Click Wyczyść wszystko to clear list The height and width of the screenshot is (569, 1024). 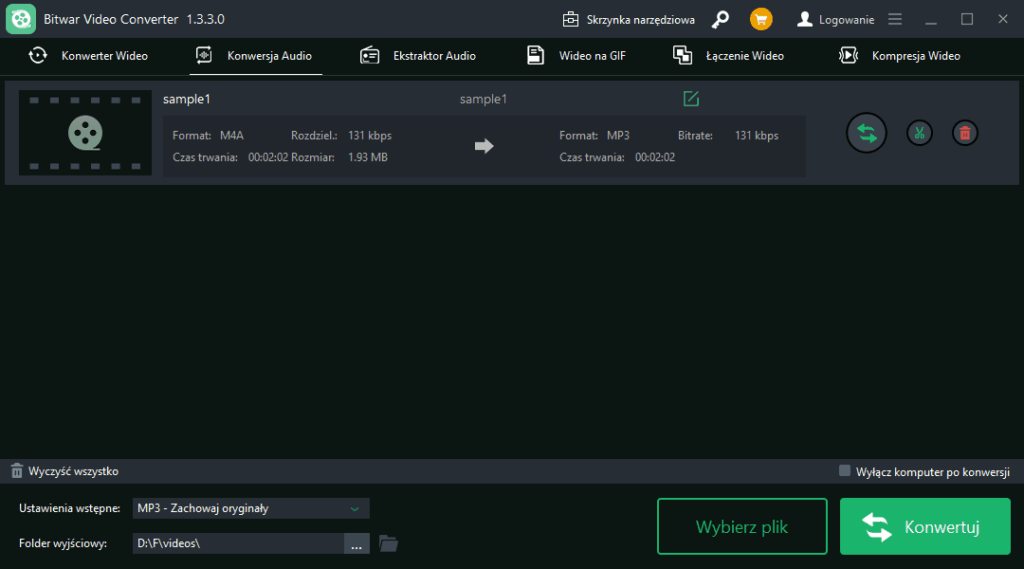(x=65, y=471)
